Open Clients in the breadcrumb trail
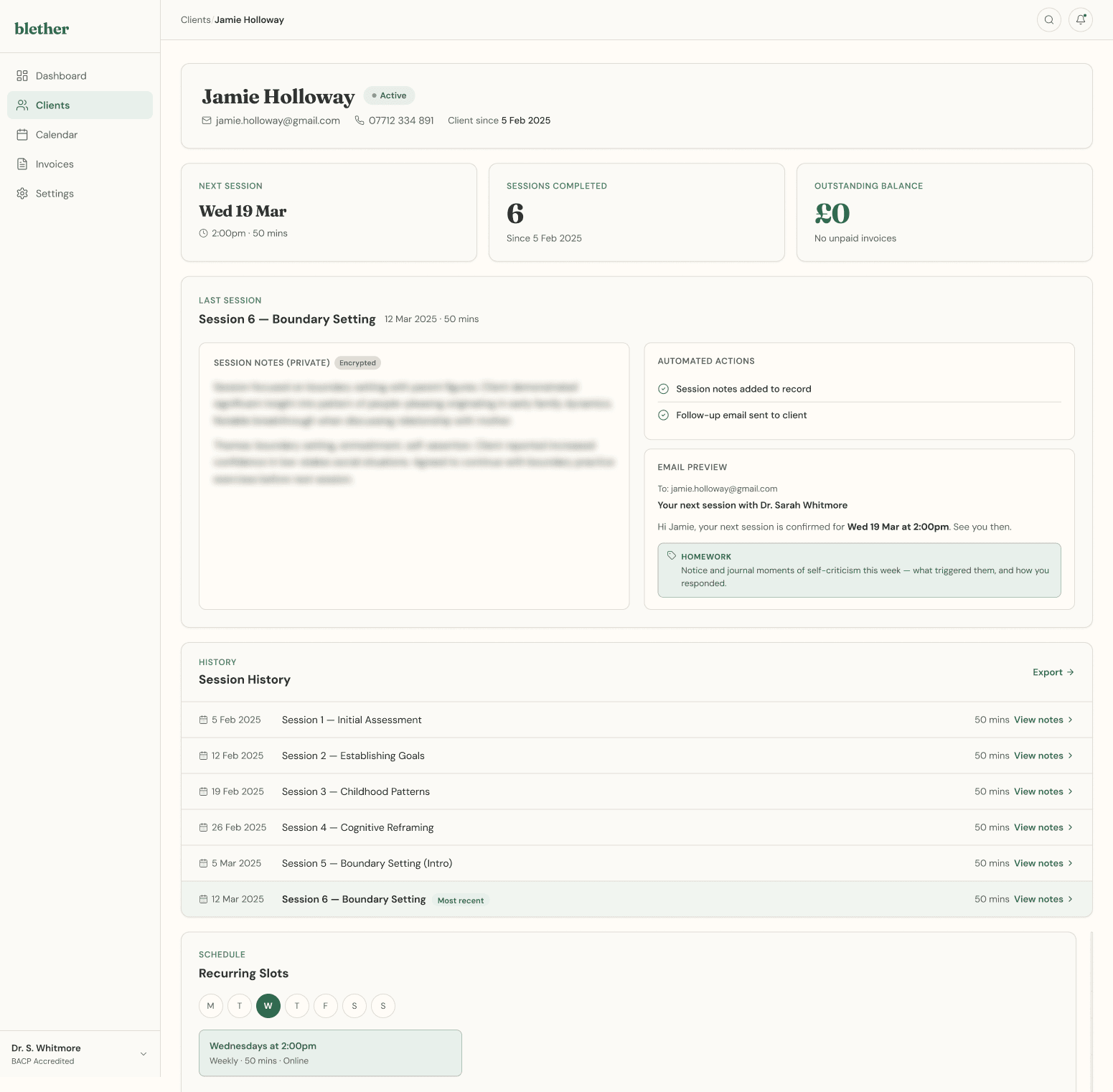The height and width of the screenshot is (1092, 1113). pos(194,19)
